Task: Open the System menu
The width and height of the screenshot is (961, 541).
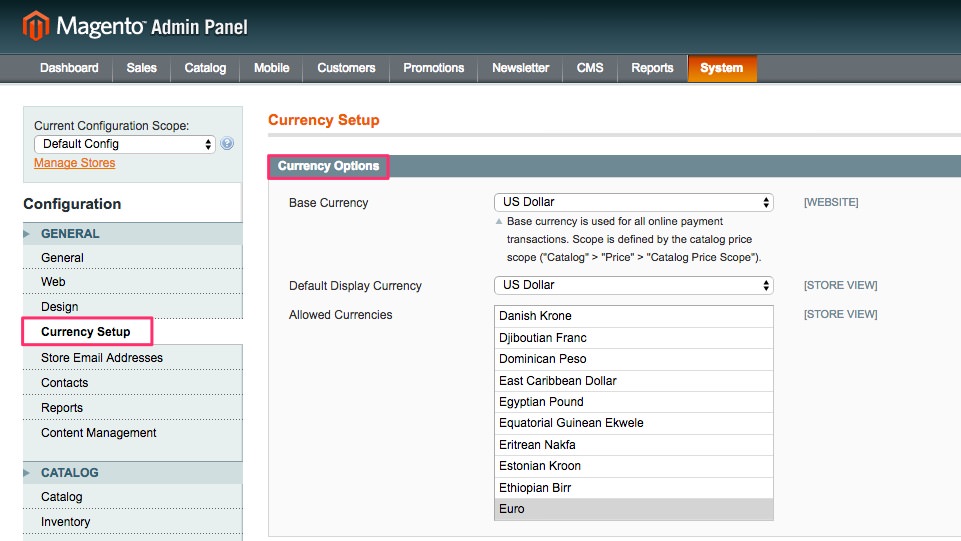Action: coord(722,68)
